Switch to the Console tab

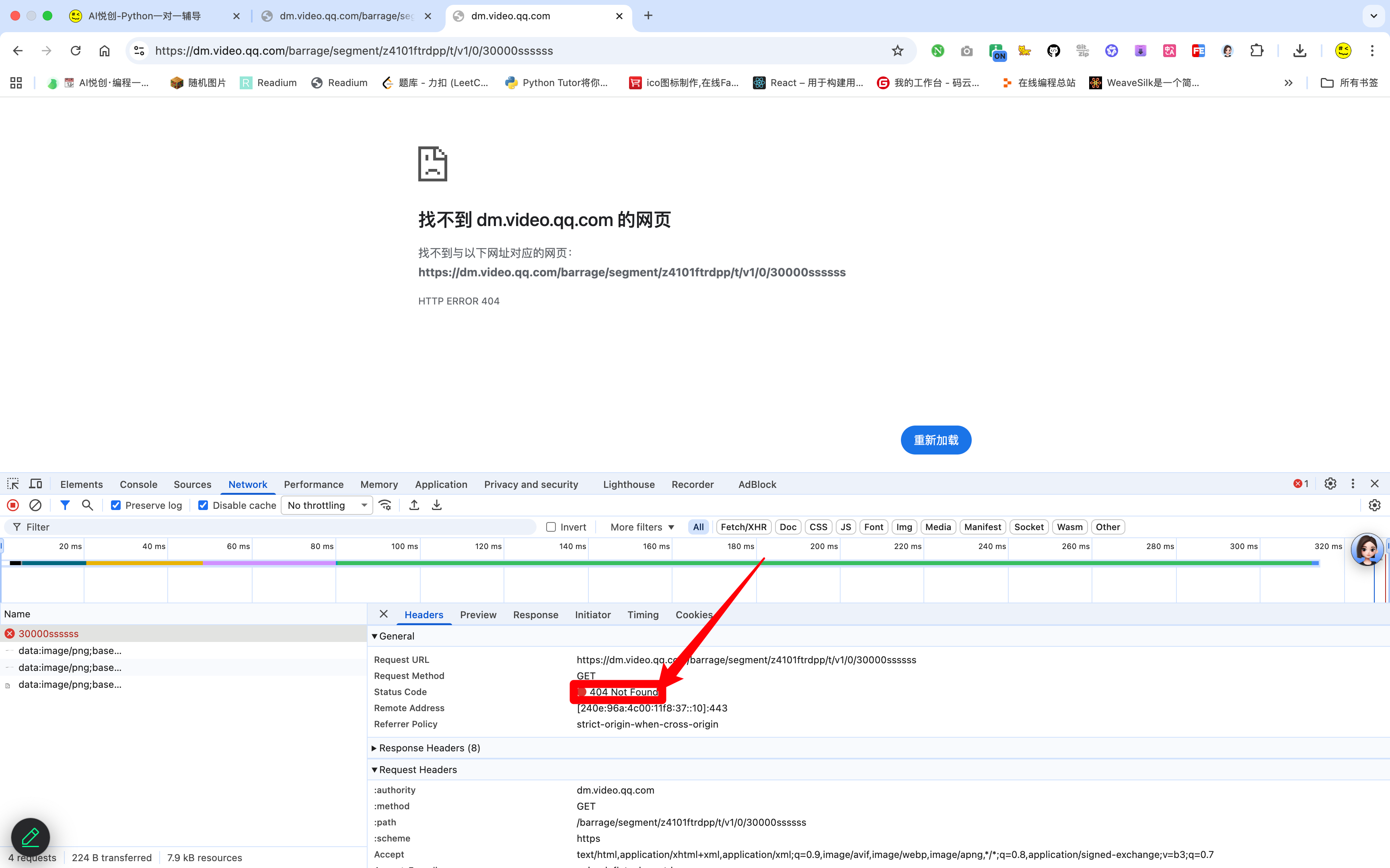[x=138, y=484]
